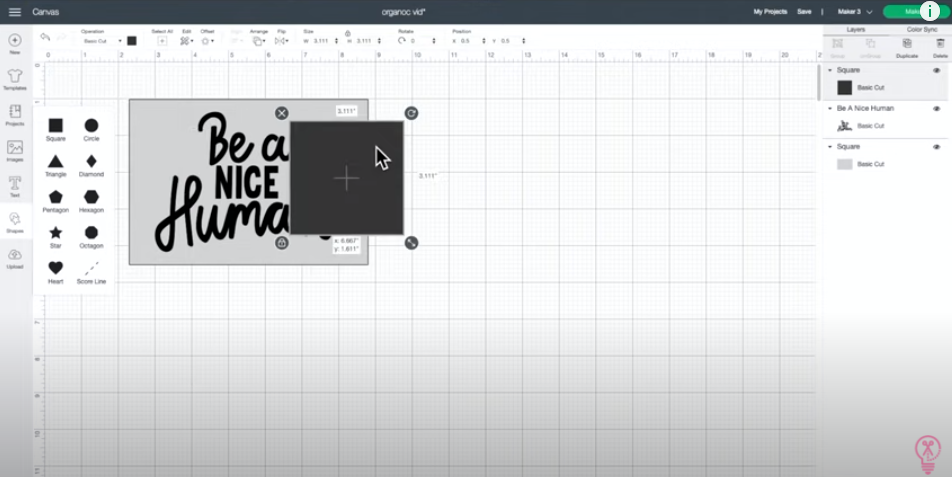Select the Text tool

(x=15, y=187)
